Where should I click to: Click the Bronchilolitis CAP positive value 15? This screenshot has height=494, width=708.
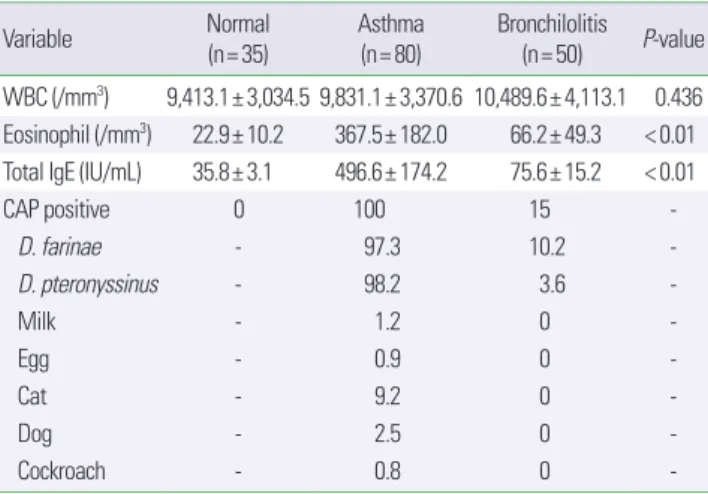click(x=540, y=210)
